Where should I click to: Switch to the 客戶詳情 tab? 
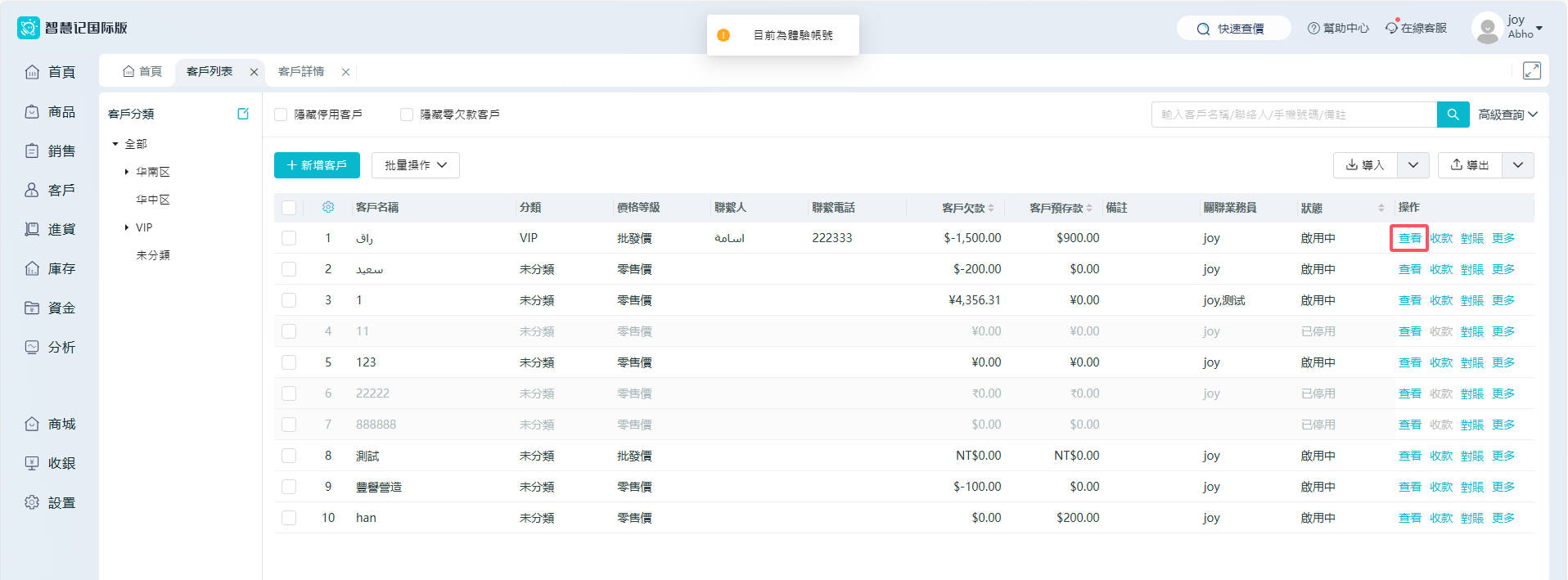pos(301,72)
